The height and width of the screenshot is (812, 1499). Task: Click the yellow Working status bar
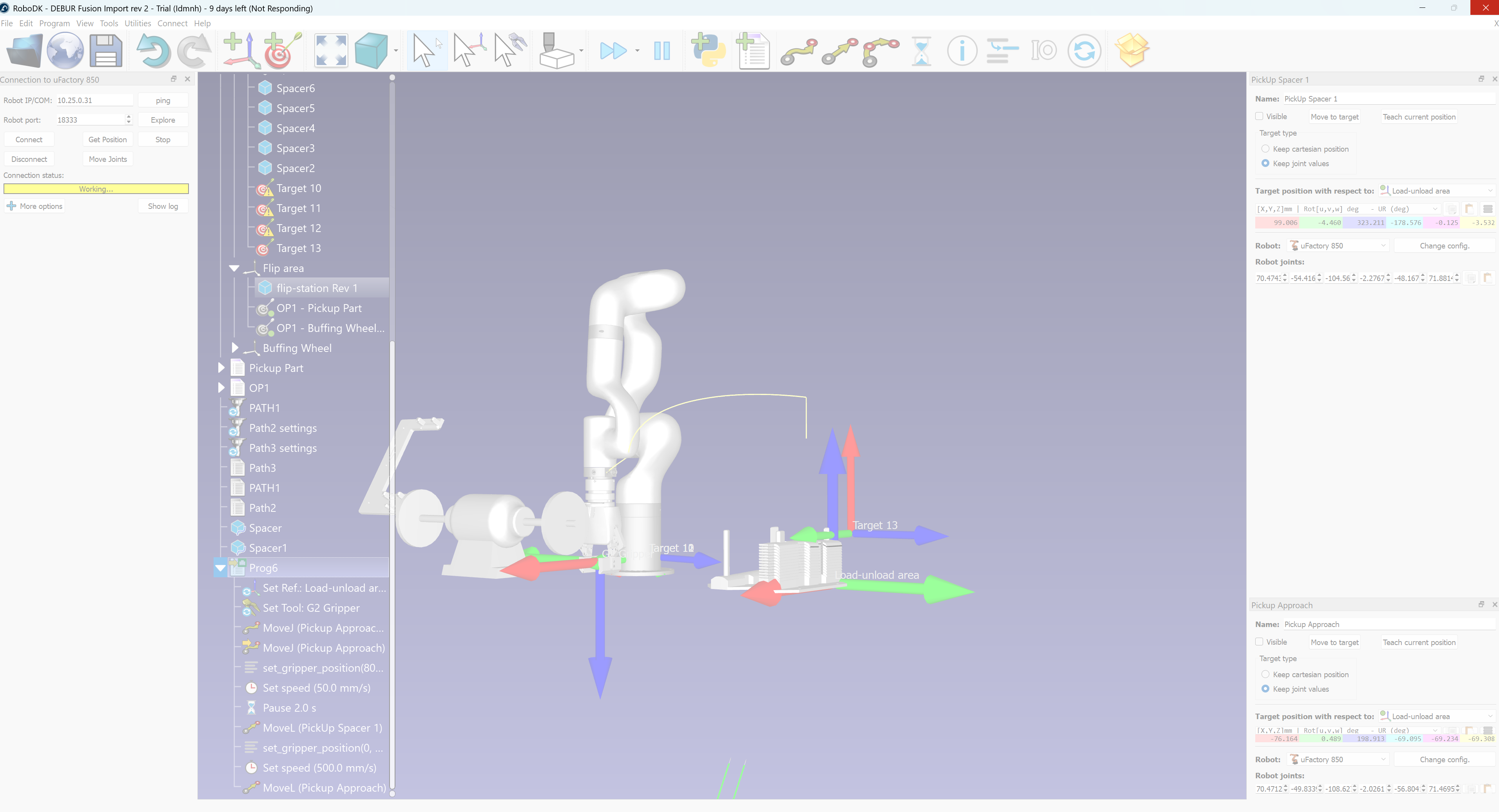[96, 188]
